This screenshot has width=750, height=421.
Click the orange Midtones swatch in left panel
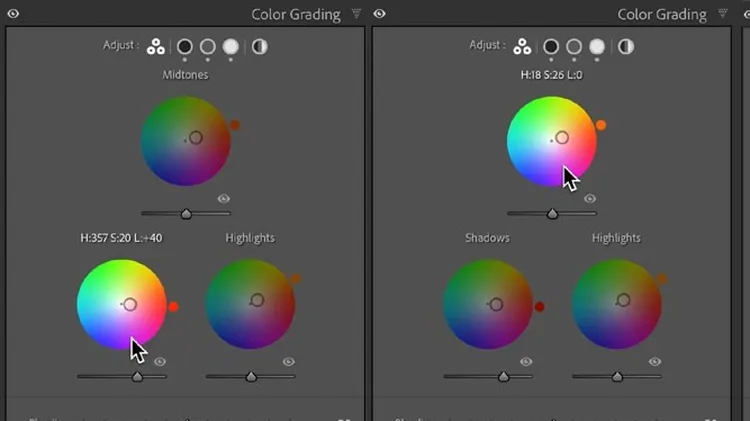(x=235, y=126)
